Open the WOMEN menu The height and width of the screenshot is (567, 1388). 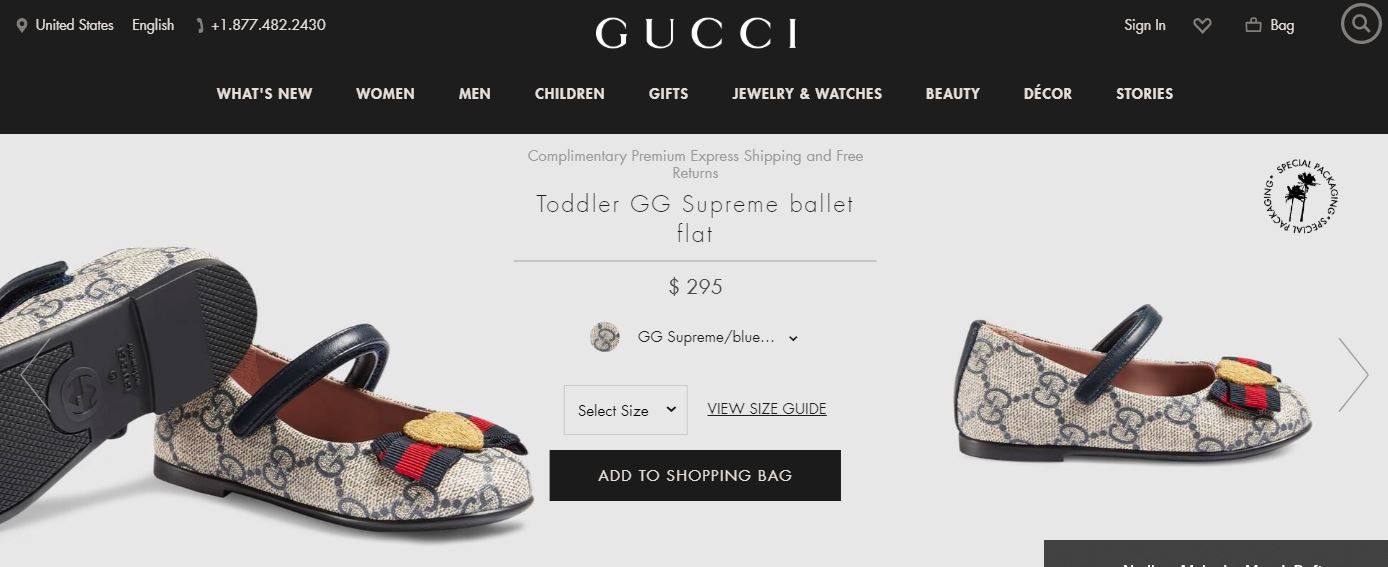385,94
